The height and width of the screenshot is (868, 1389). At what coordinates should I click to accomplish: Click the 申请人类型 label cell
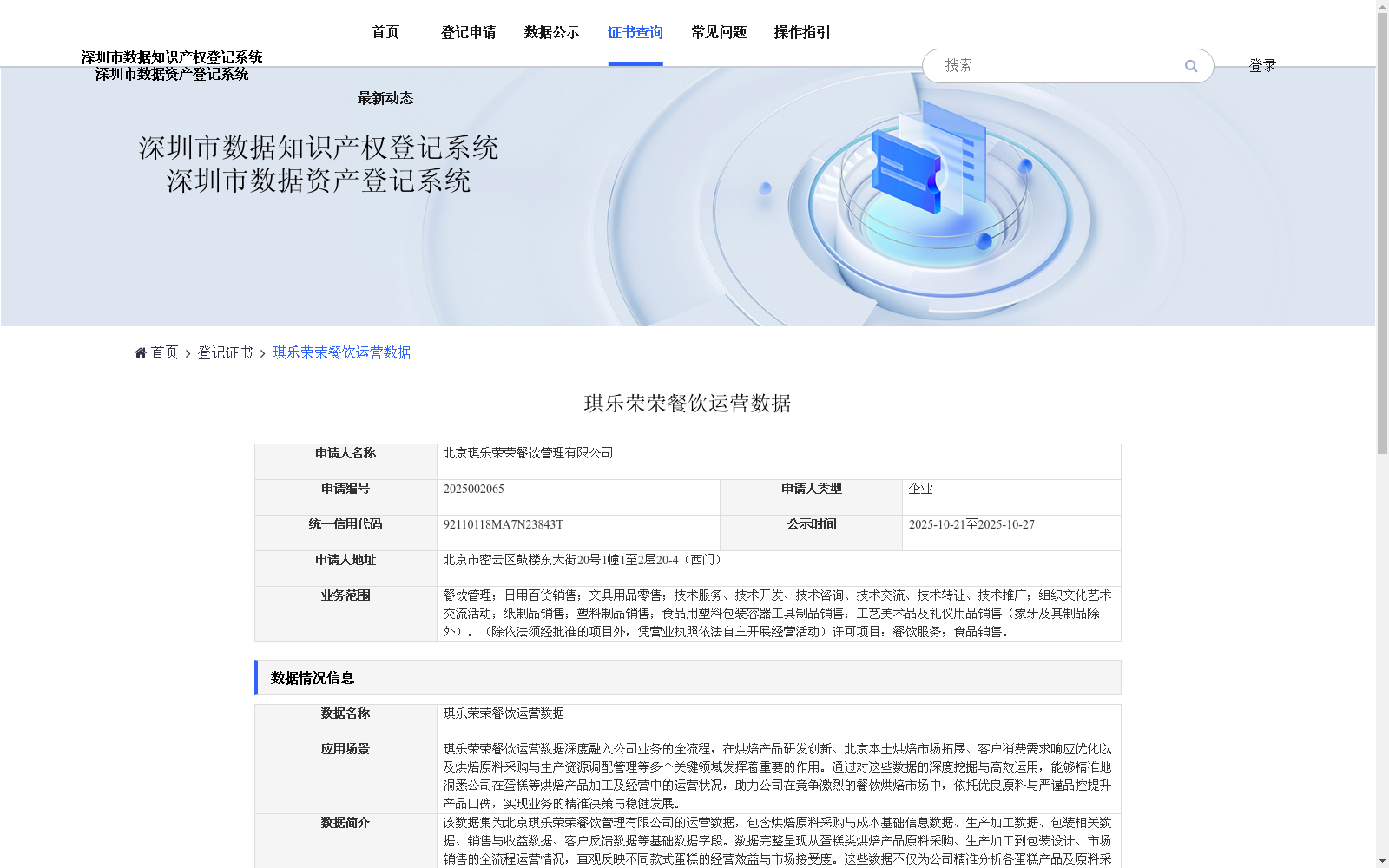click(812, 497)
